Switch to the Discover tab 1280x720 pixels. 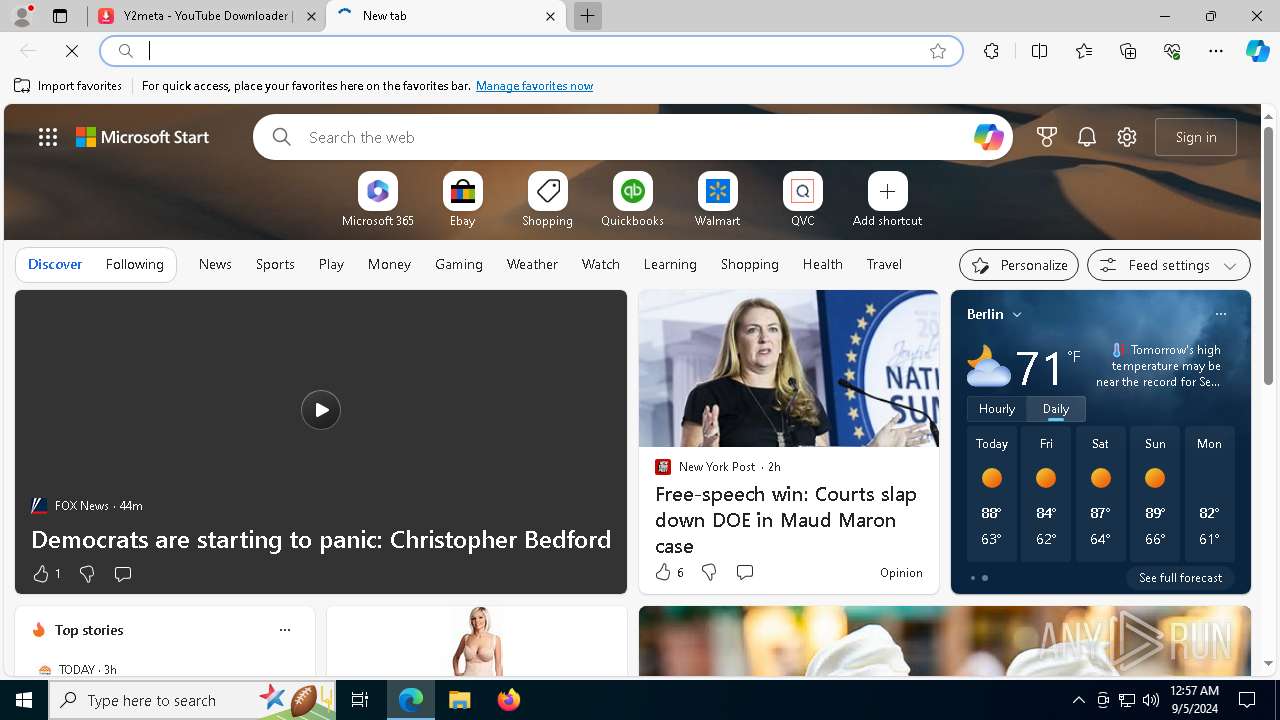[x=55, y=264]
